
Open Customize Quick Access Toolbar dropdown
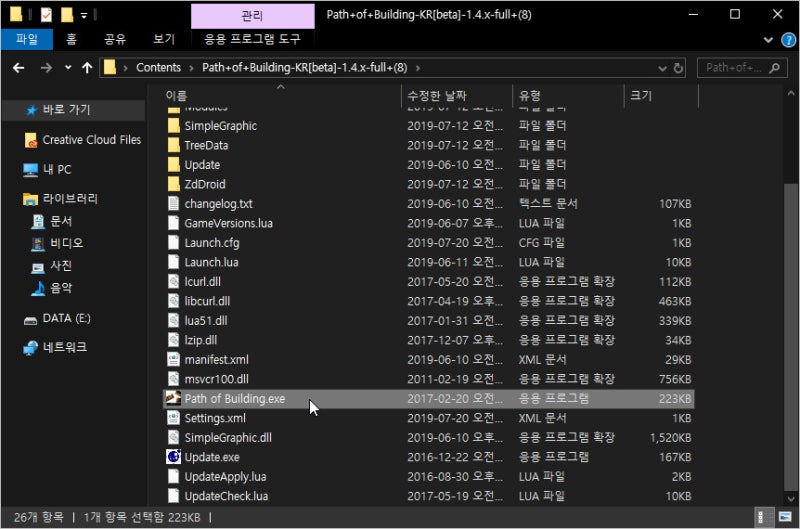pos(84,15)
